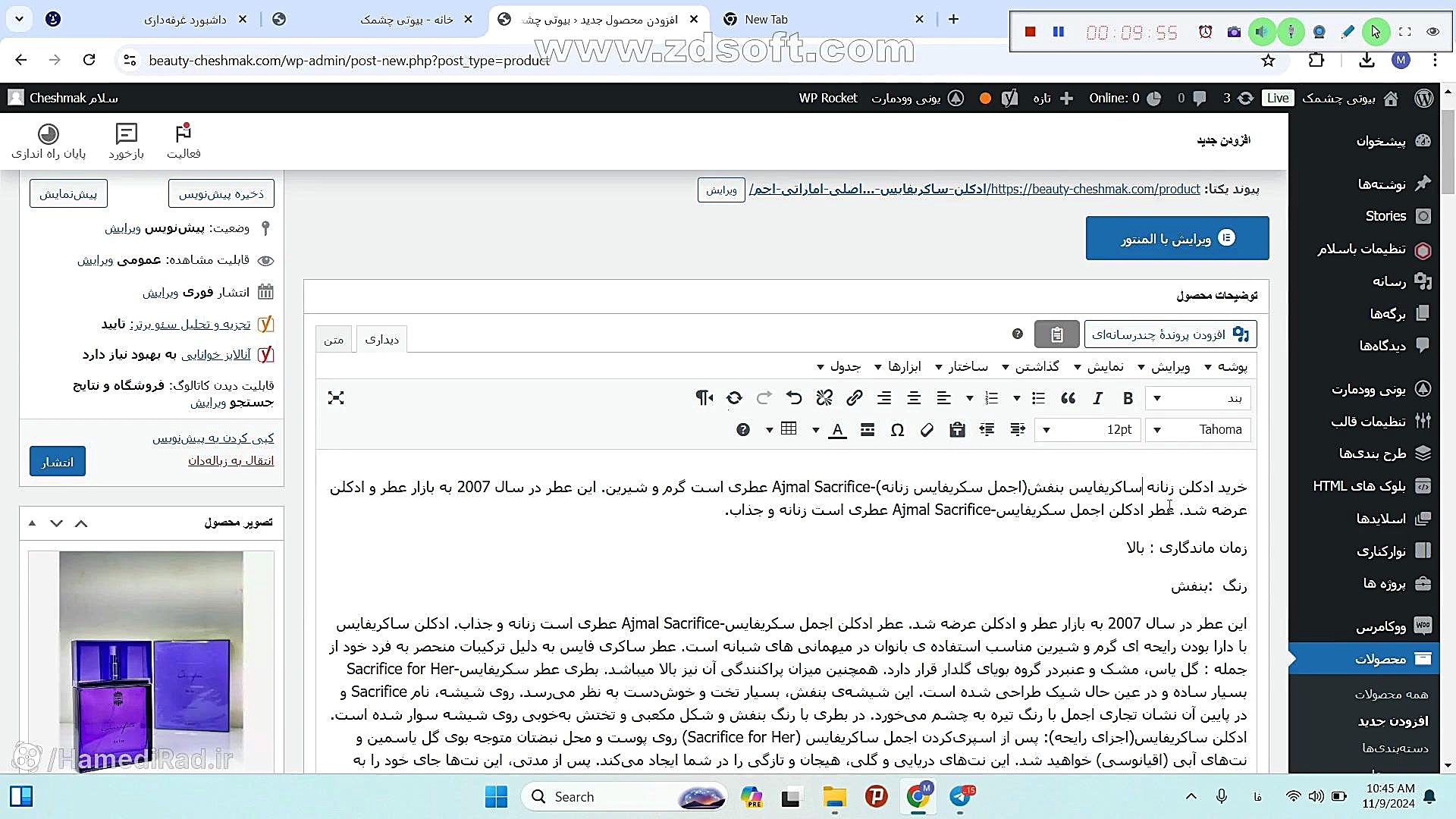Open the text color picker arrow
This screenshot has height=819, width=1456.
[x=816, y=430]
